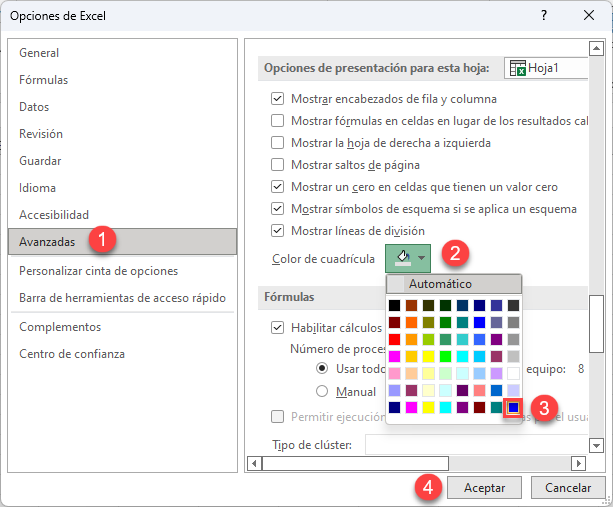Screen dimensions: 613x507
Task: Choose the lime yellow-green swatch
Action: 428,339
